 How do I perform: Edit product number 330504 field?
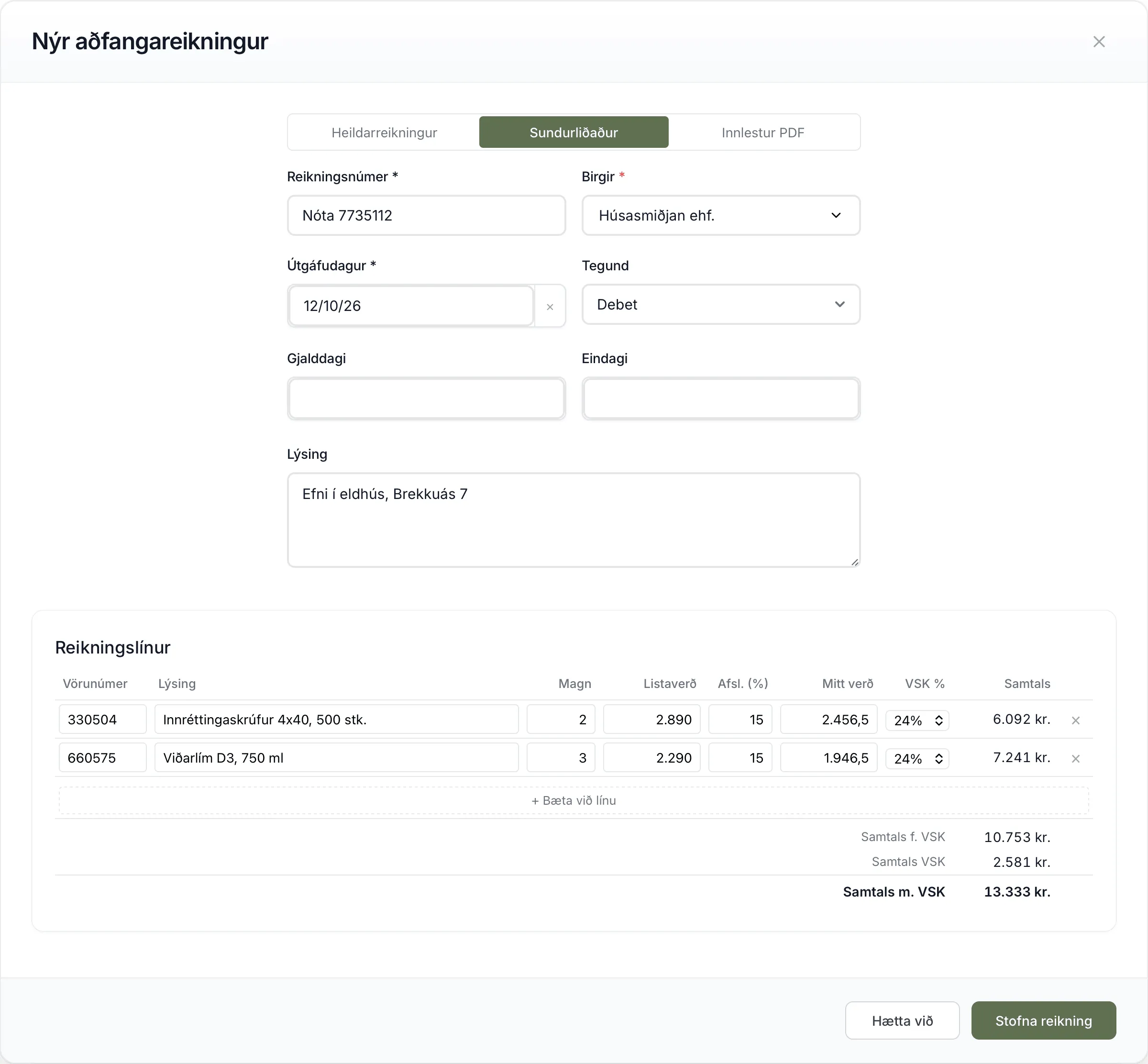102,719
